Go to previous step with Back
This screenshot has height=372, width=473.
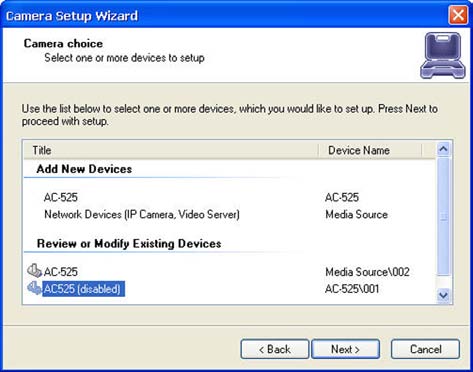(275, 349)
